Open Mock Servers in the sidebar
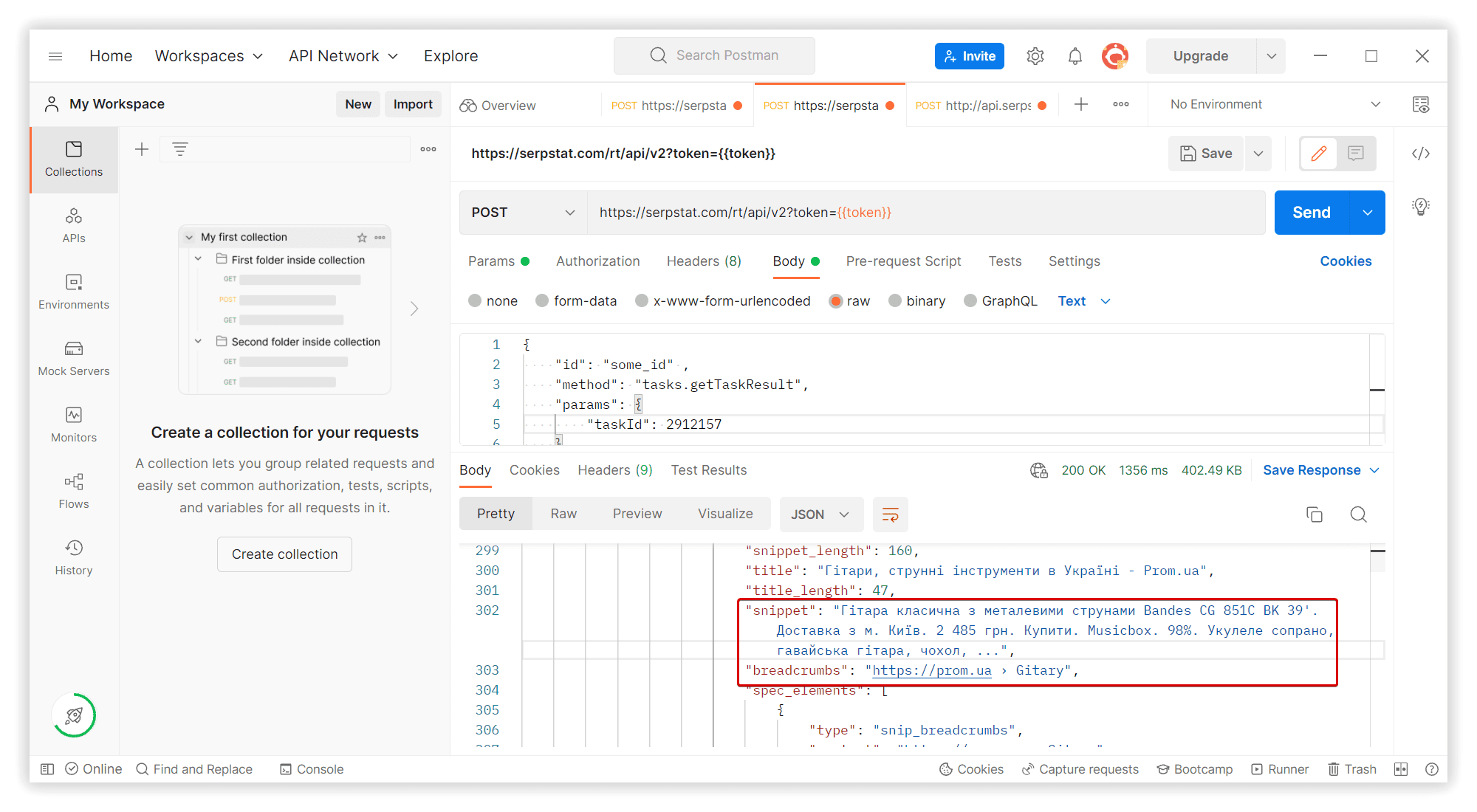Image resolution: width=1477 pixels, height=812 pixels. click(x=74, y=358)
